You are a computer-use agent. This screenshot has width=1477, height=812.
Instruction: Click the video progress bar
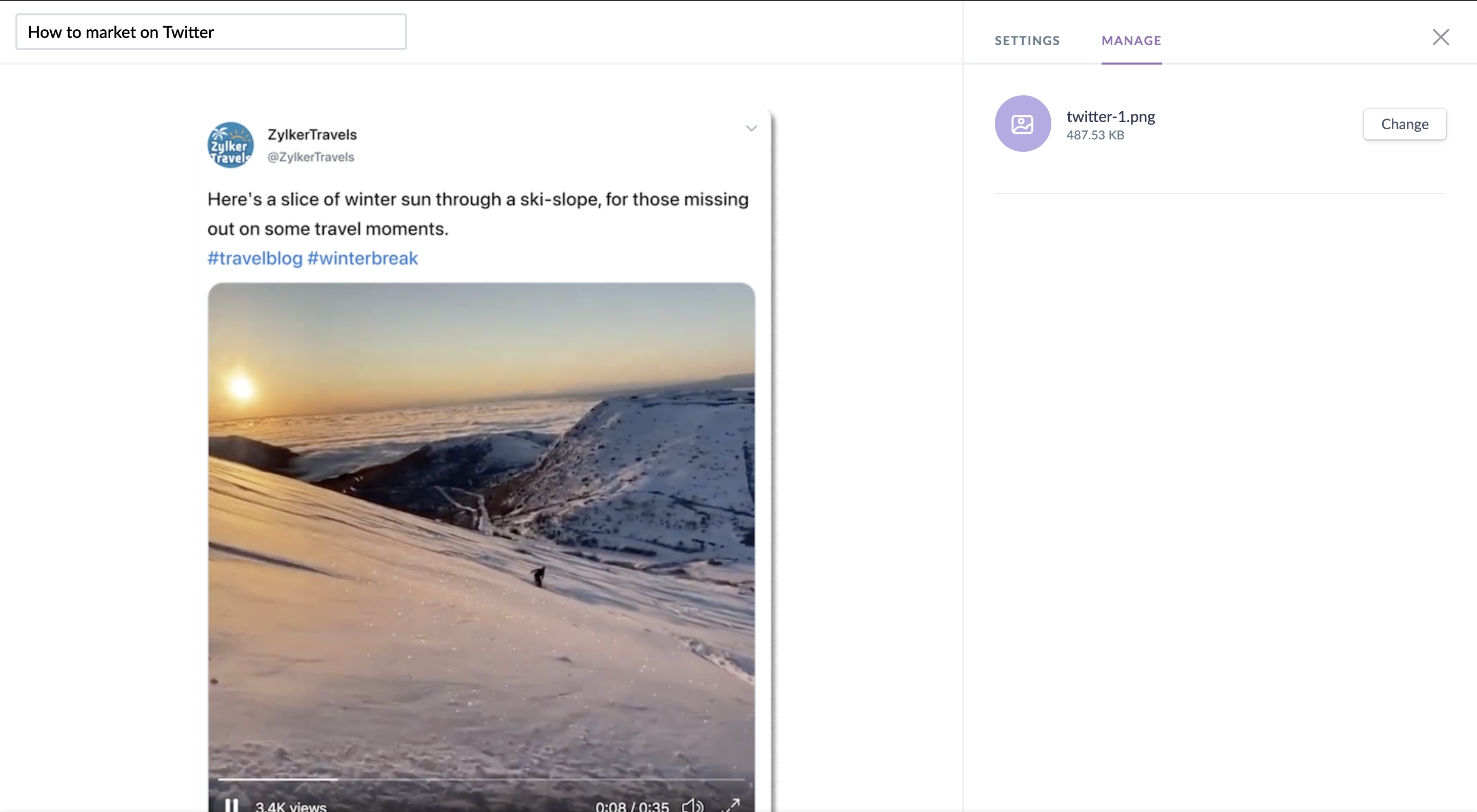pos(481,779)
